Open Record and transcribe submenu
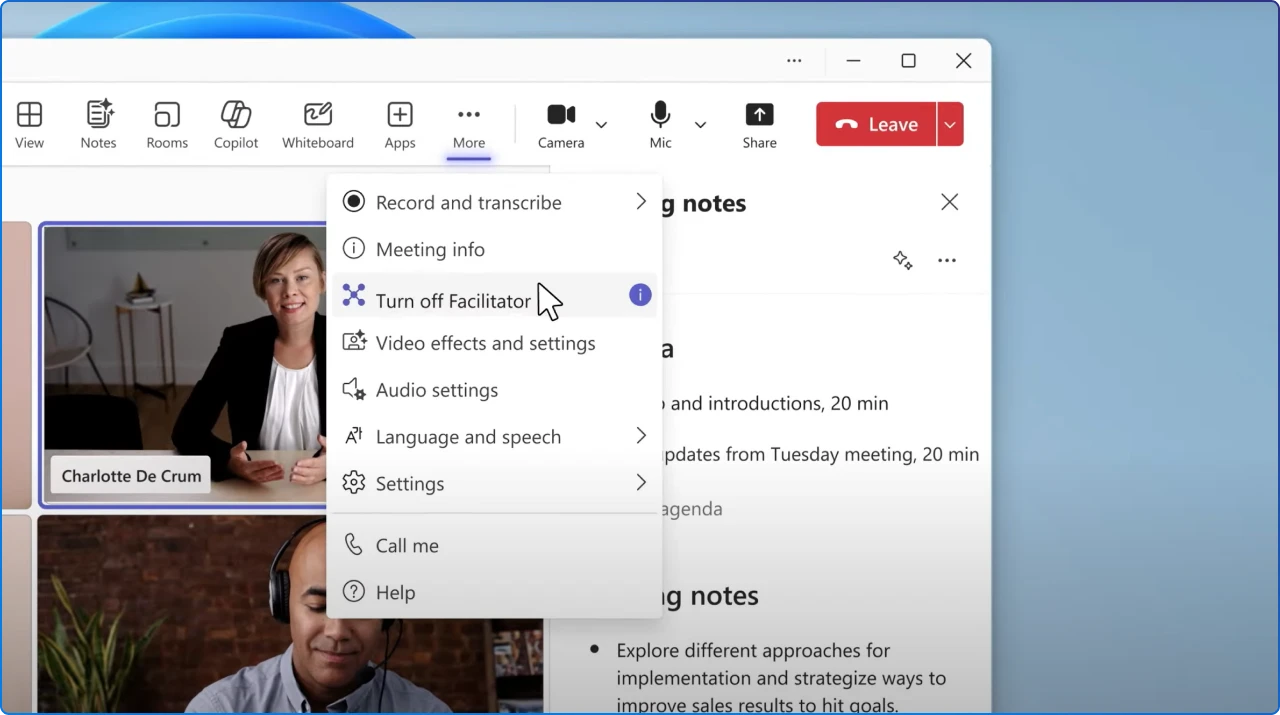 [x=495, y=202]
